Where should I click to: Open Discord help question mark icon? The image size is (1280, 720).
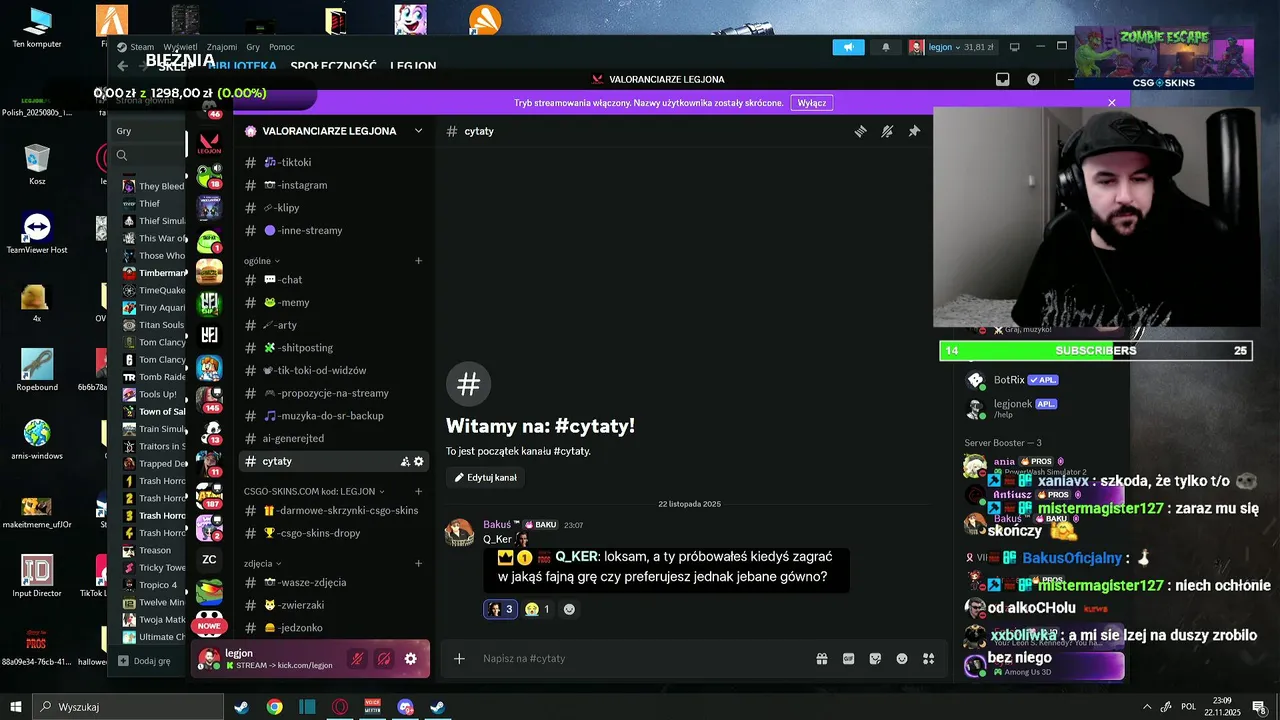pyautogui.click(x=1033, y=79)
